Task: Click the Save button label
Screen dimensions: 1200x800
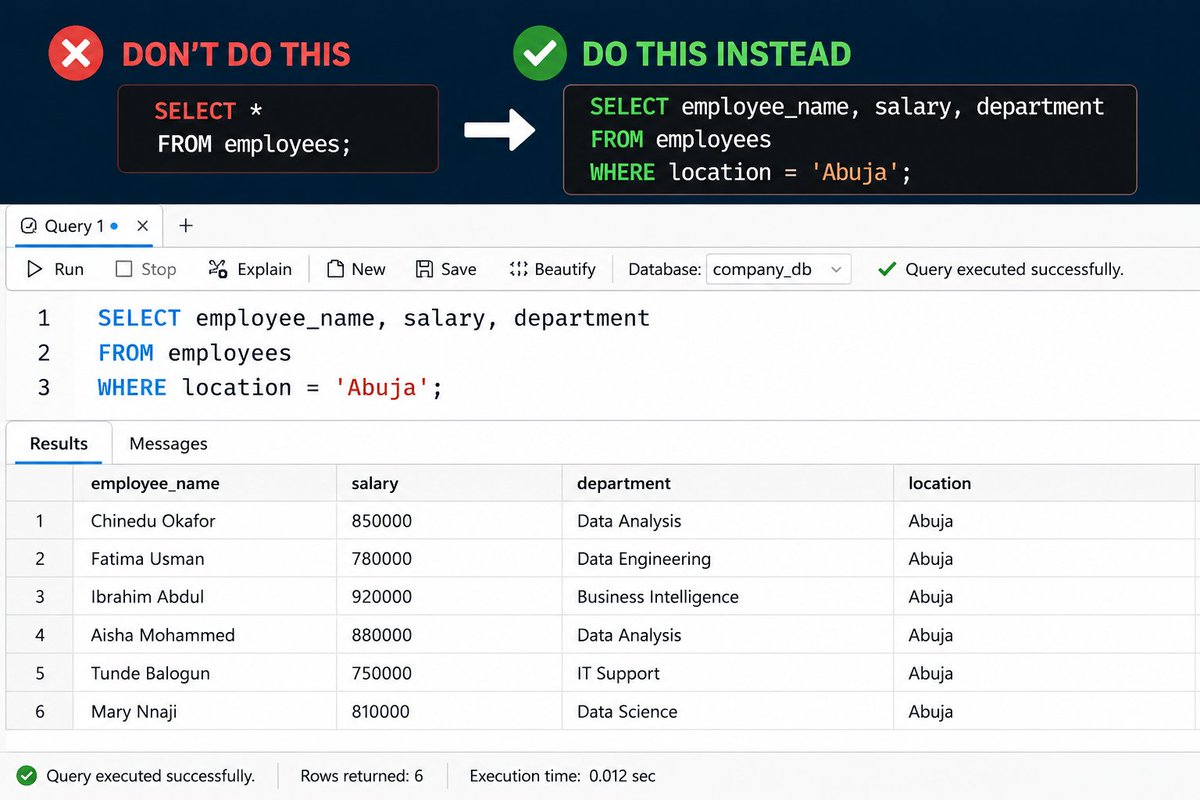Action: [x=458, y=269]
